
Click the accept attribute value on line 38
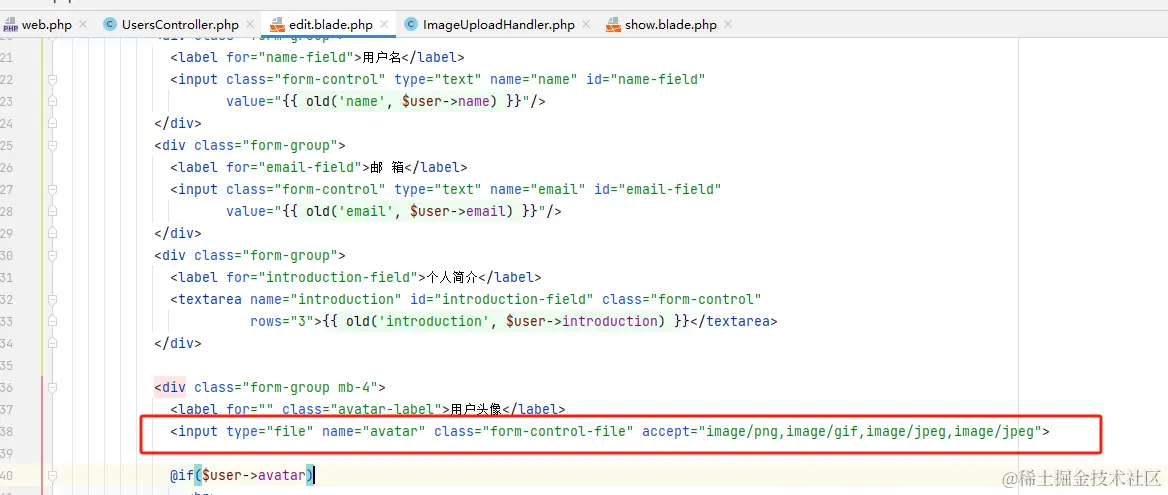point(871,431)
